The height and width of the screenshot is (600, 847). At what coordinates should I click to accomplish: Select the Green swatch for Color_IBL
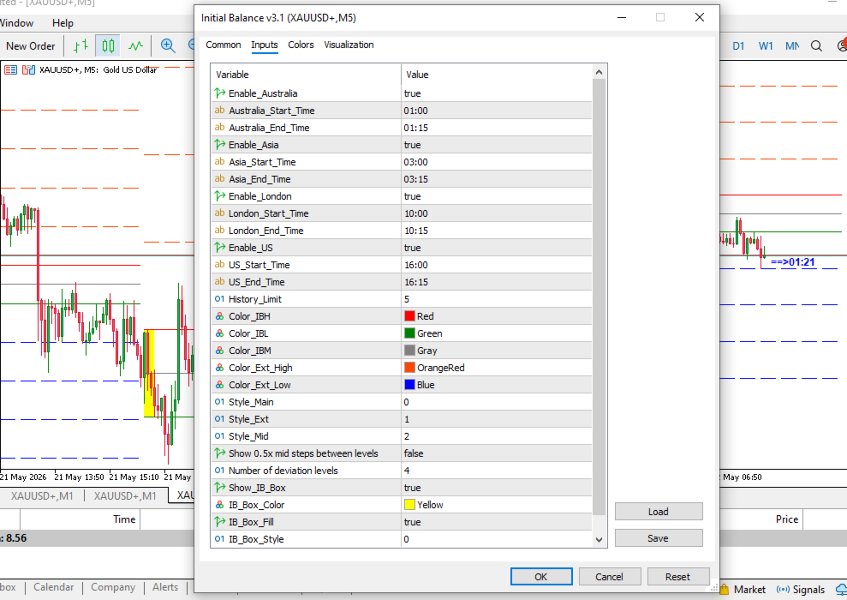(409, 333)
